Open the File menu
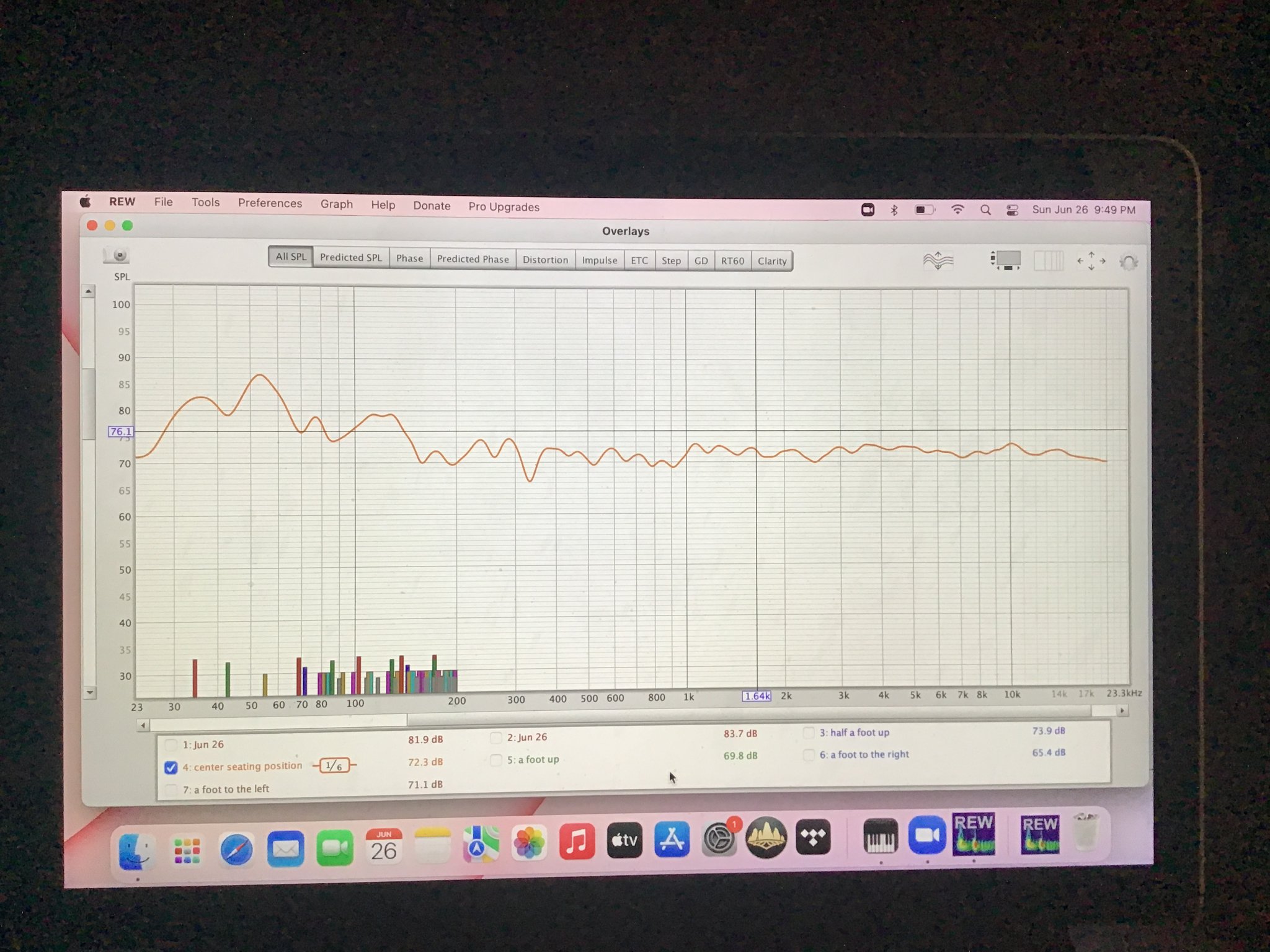The width and height of the screenshot is (1270, 952). pos(163,202)
